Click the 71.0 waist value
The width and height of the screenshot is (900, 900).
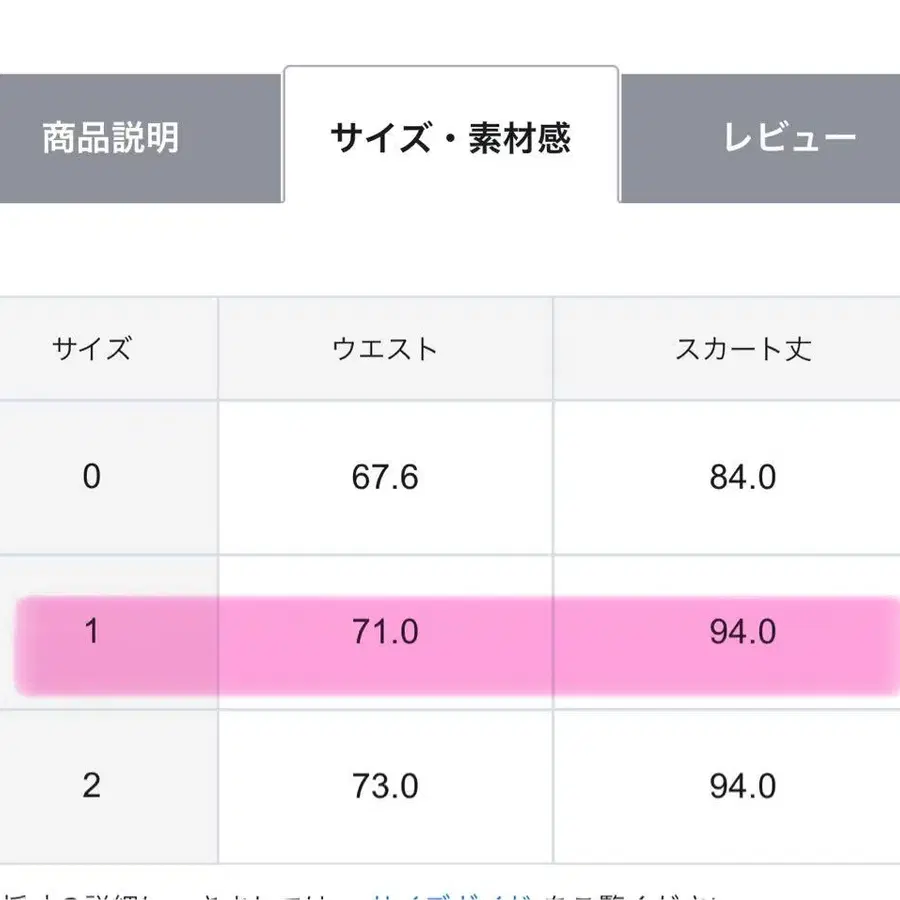point(385,632)
